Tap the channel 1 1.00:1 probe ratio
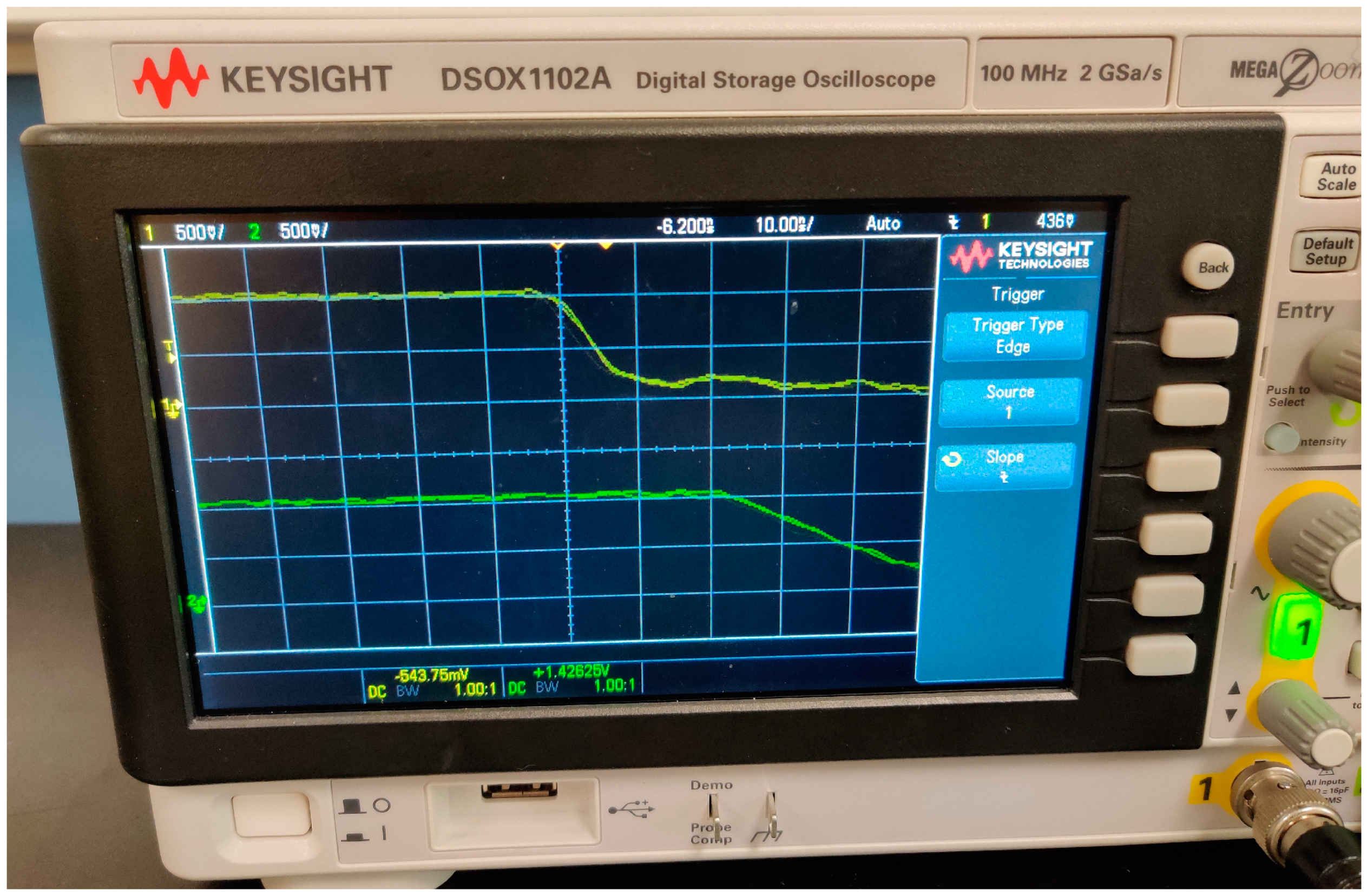 (x=475, y=689)
